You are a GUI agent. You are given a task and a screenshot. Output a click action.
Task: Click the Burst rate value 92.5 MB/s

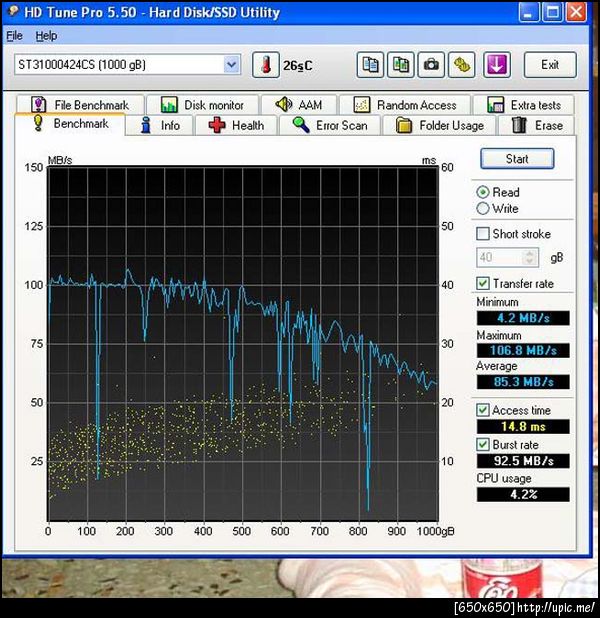[x=523, y=461]
